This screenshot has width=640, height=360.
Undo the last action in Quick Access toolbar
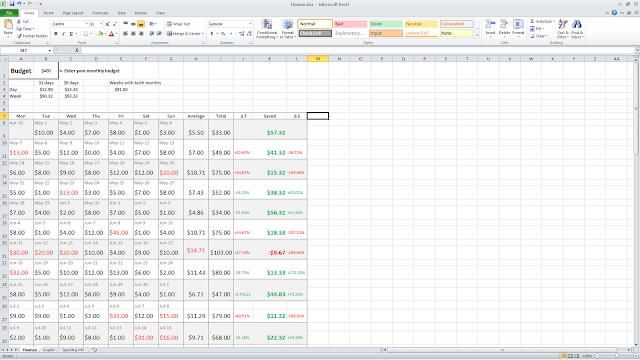point(19,4)
